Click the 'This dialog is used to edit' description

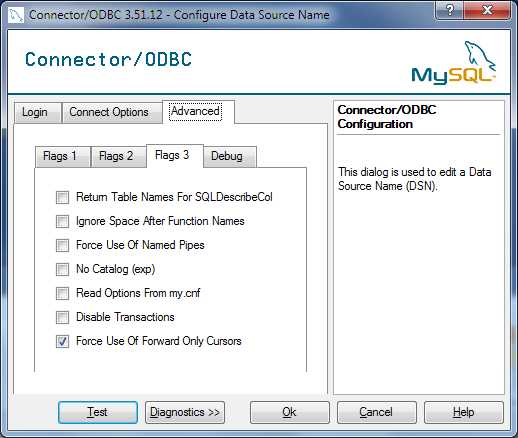tap(415, 179)
